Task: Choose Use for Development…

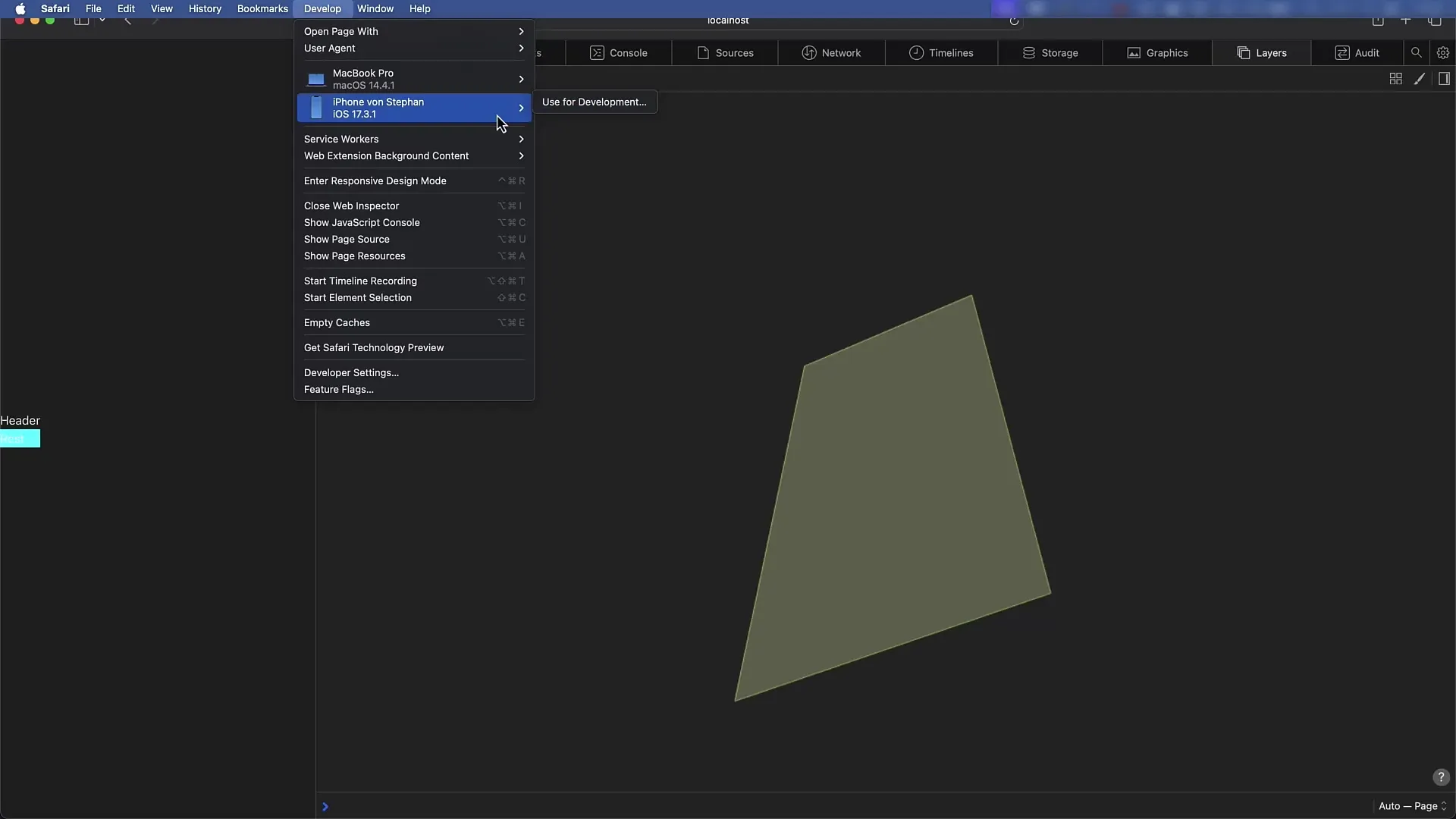Action: pos(595,102)
